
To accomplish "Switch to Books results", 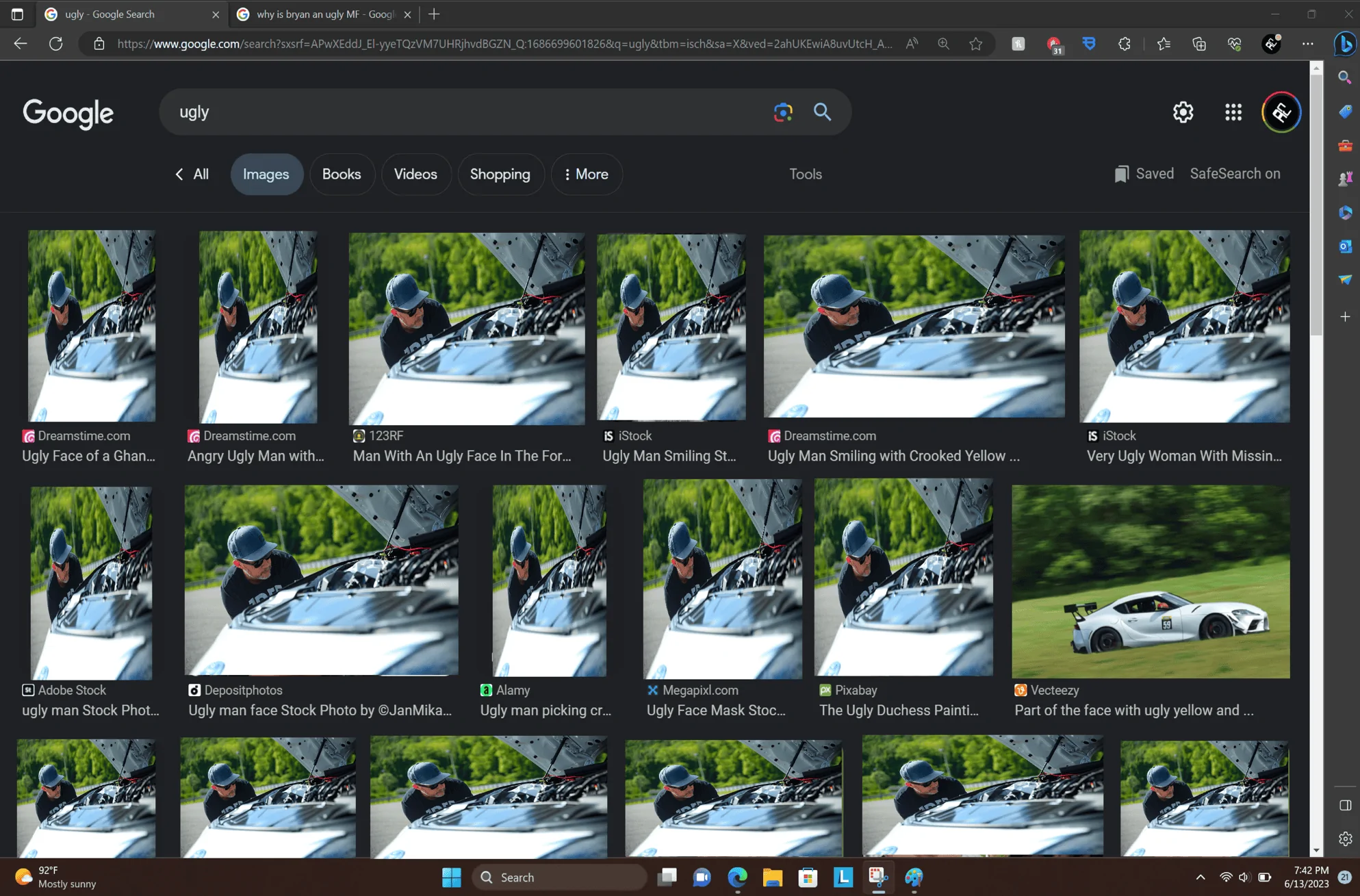I will point(342,175).
